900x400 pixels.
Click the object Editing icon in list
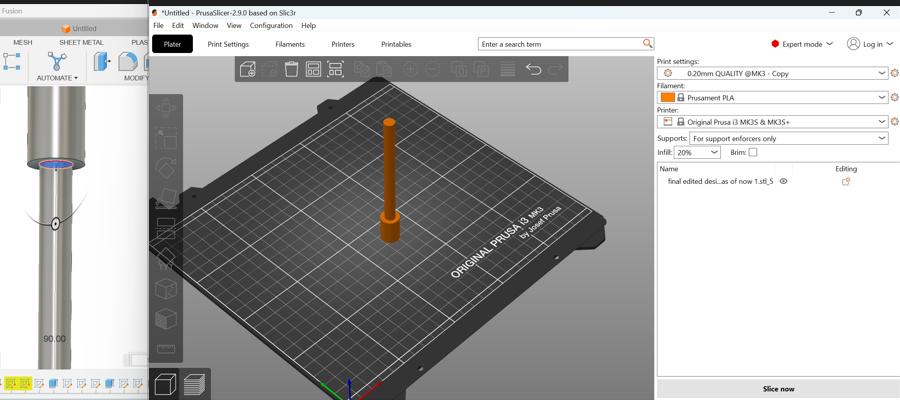point(845,181)
